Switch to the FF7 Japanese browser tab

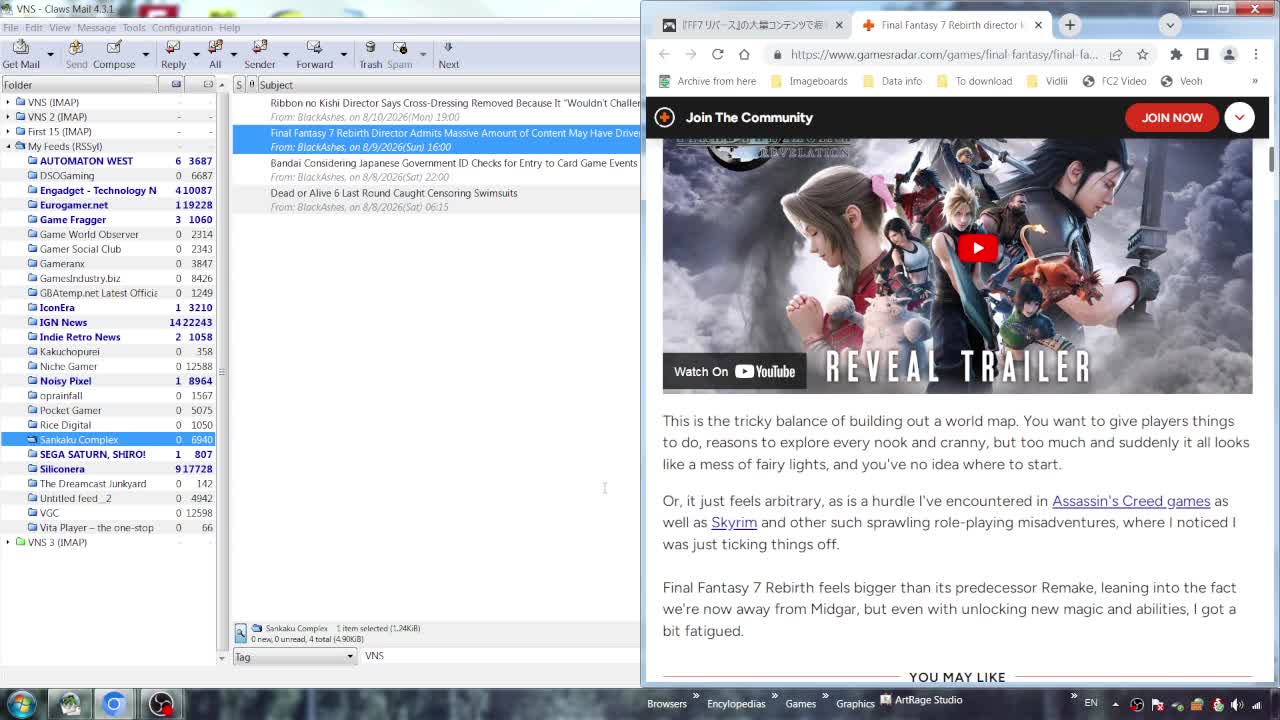click(753, 25)
